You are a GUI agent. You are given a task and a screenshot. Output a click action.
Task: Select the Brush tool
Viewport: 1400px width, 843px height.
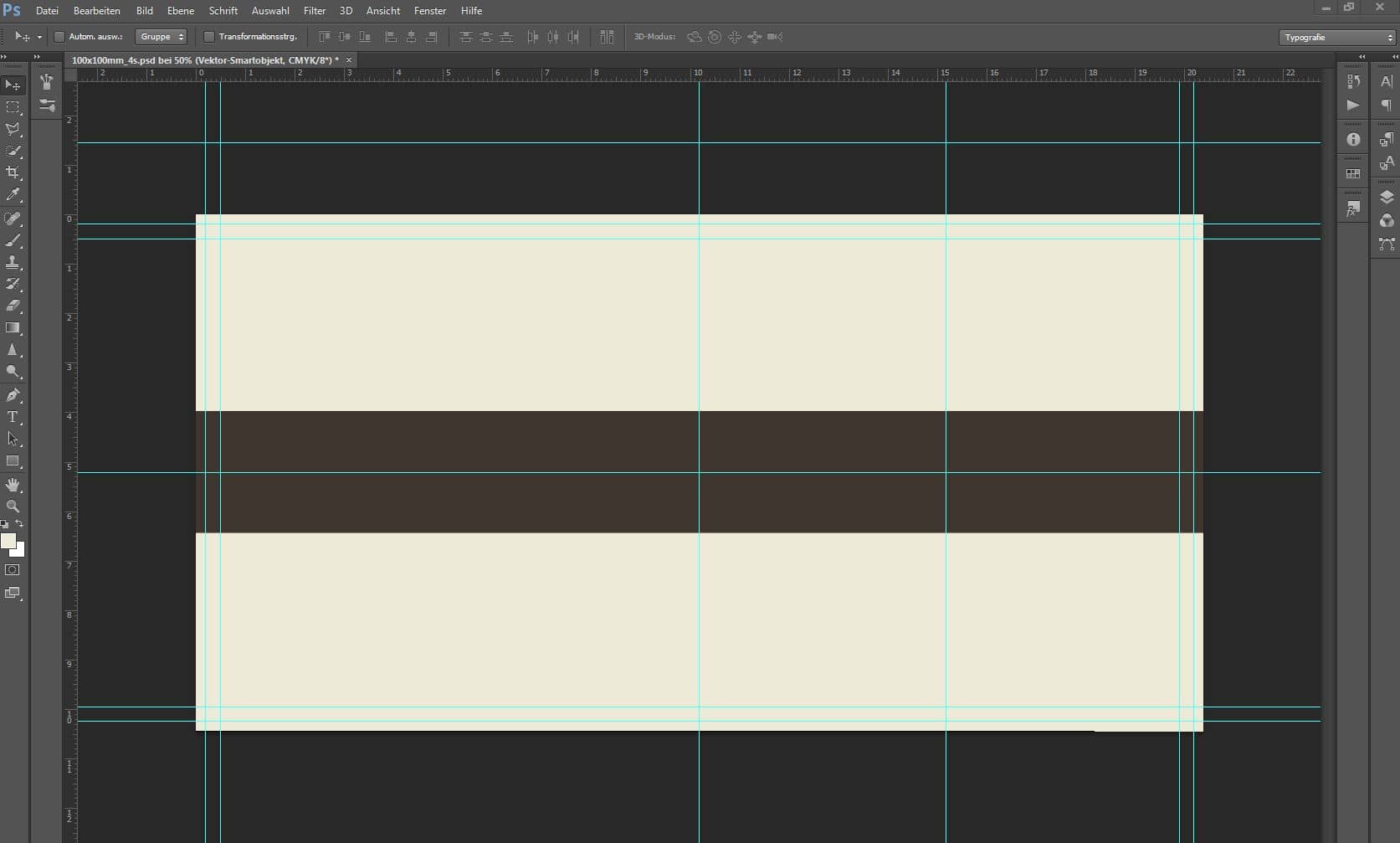click(x=13, y=241)
